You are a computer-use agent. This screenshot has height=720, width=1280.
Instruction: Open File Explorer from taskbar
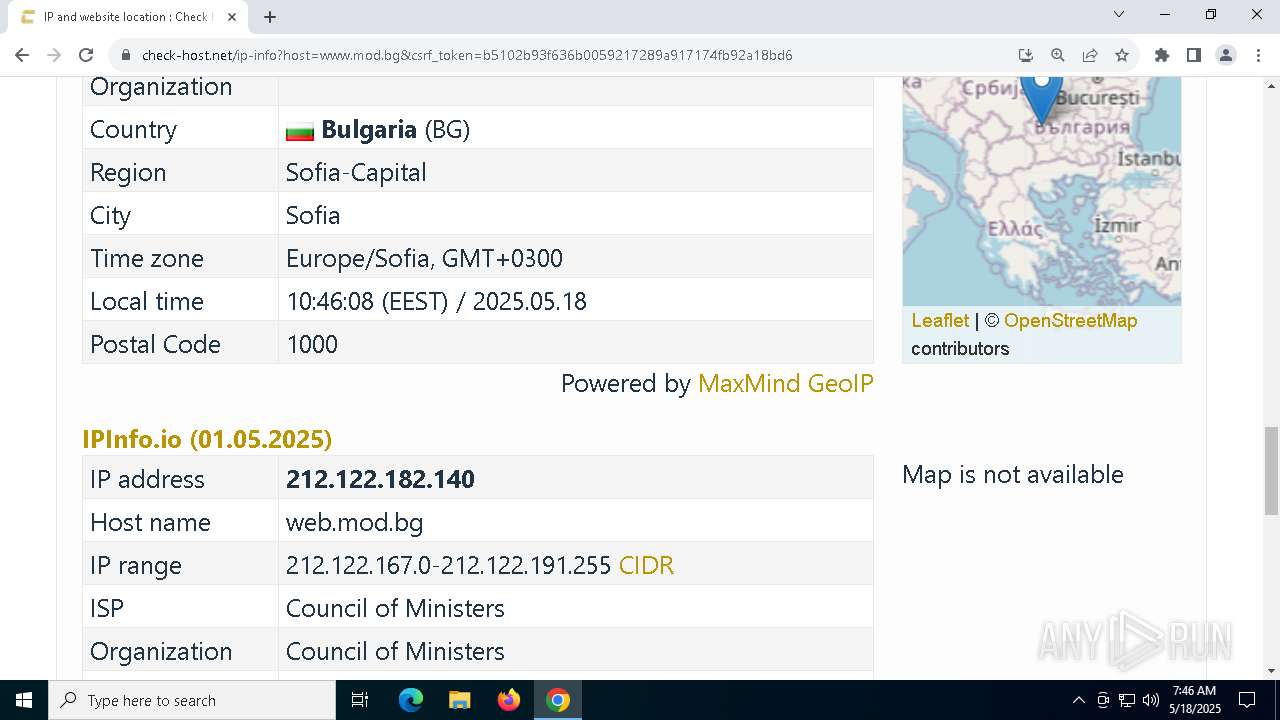coord(459,700)
